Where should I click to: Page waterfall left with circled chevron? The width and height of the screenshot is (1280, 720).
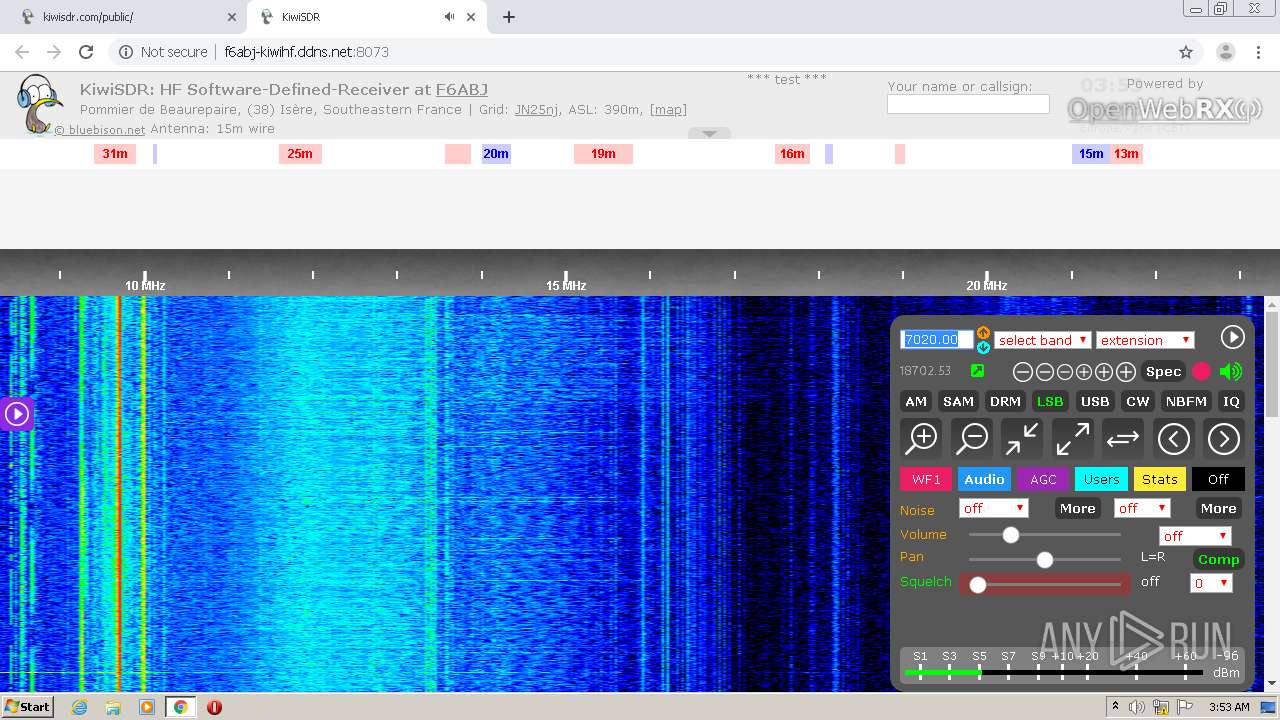coord(1173,438)
